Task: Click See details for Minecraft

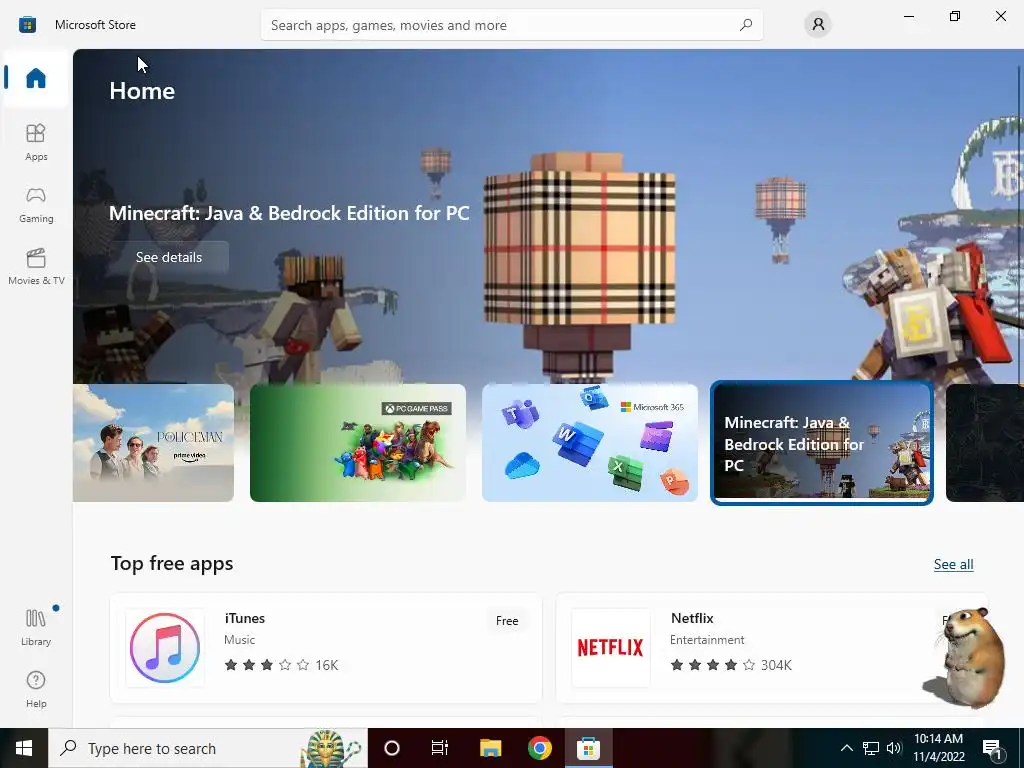Action: pos(168,257)
